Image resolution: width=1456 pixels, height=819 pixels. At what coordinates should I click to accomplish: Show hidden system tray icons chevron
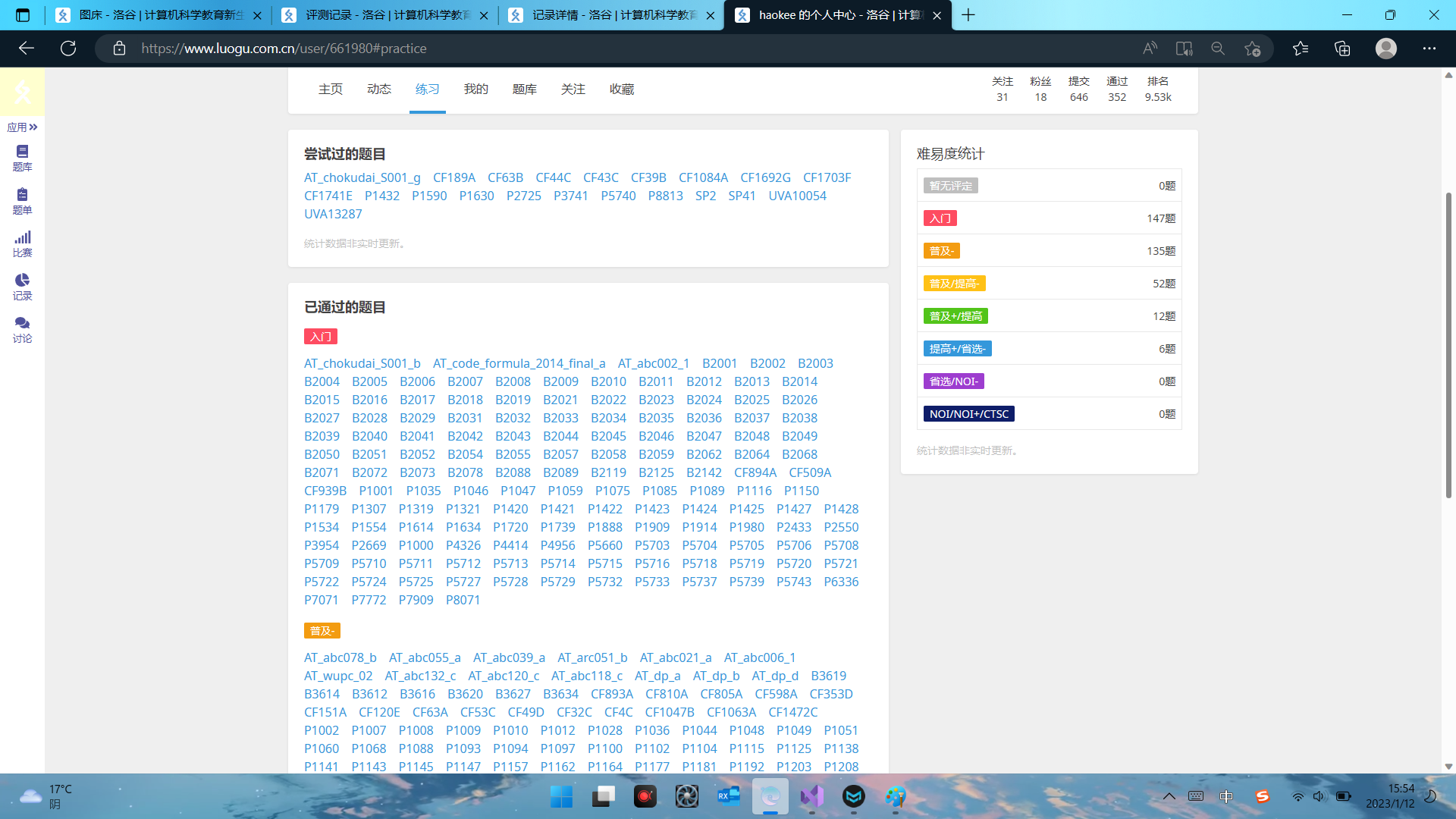(x=1169, y=796)
